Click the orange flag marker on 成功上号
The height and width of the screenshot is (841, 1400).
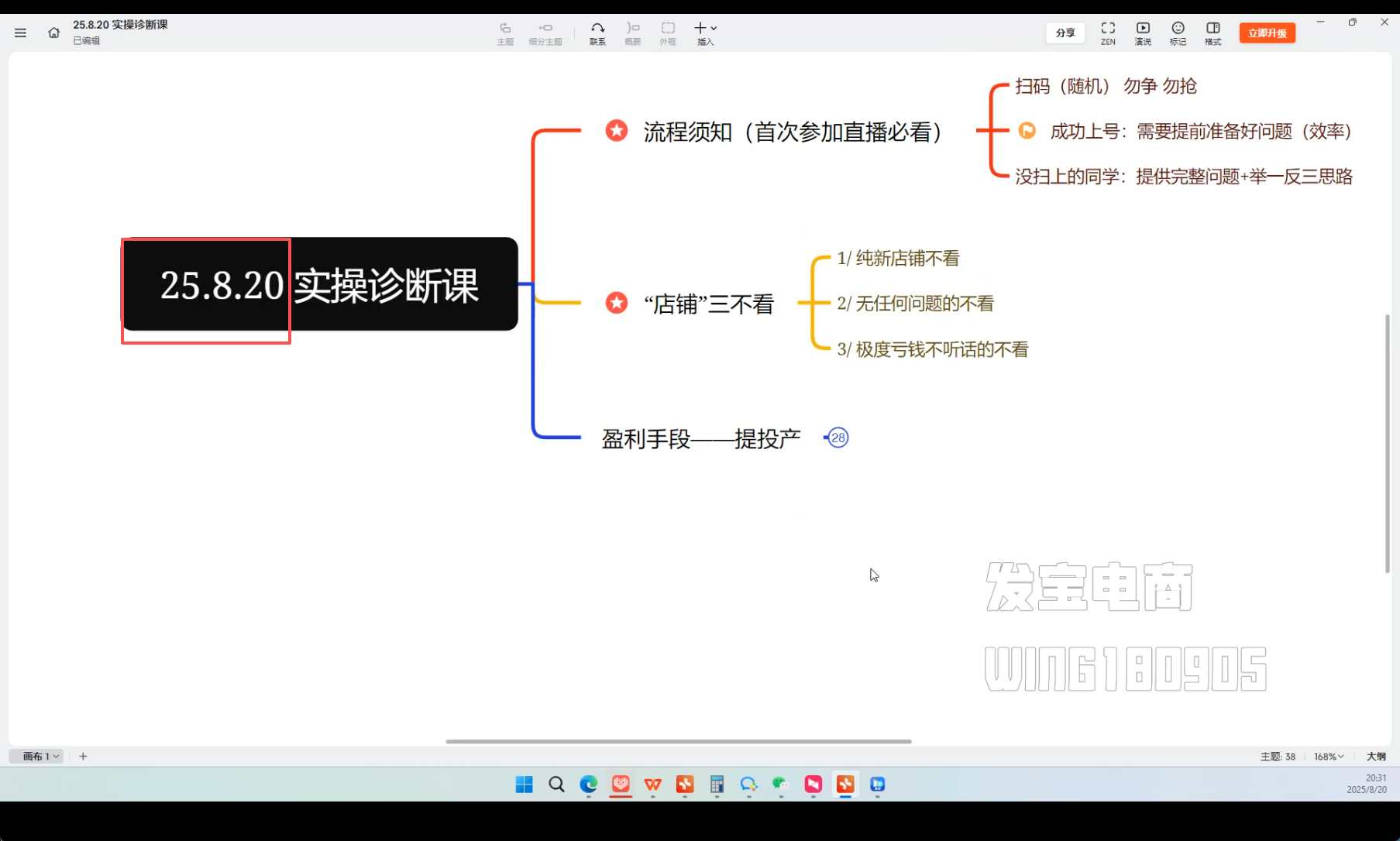pyautogui.click(x=1027, y=131)
